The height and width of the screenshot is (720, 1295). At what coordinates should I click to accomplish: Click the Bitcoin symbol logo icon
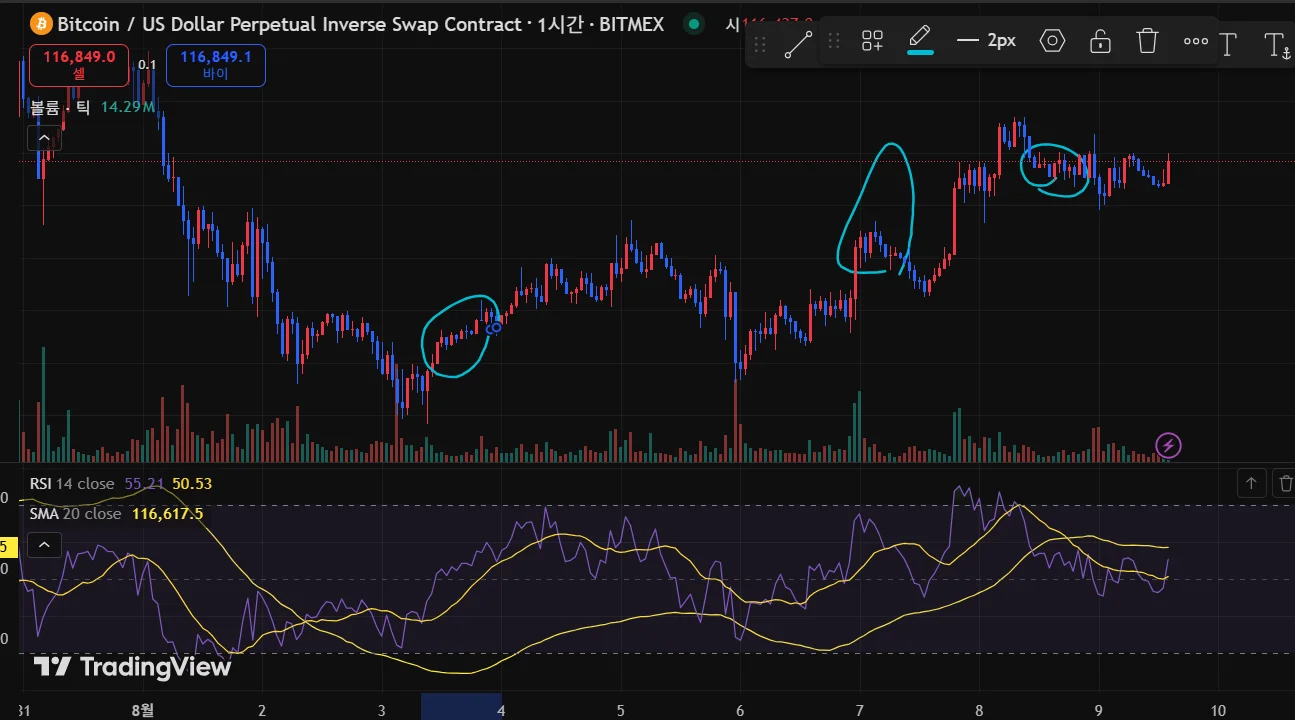coord(41,23)
